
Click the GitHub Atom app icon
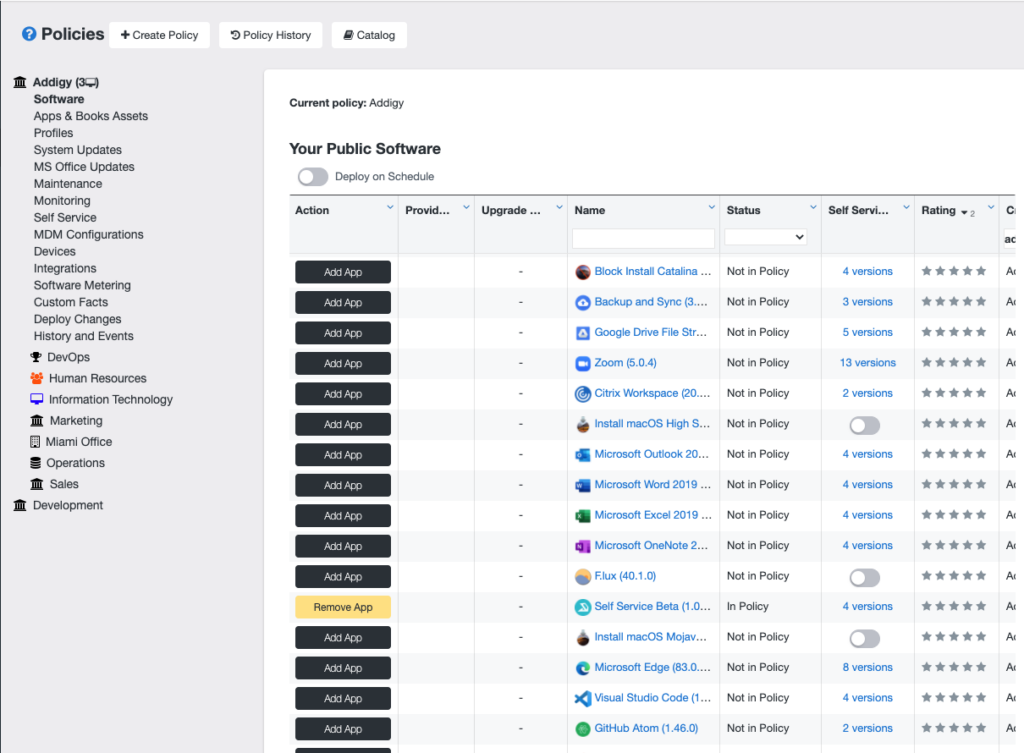583,729
